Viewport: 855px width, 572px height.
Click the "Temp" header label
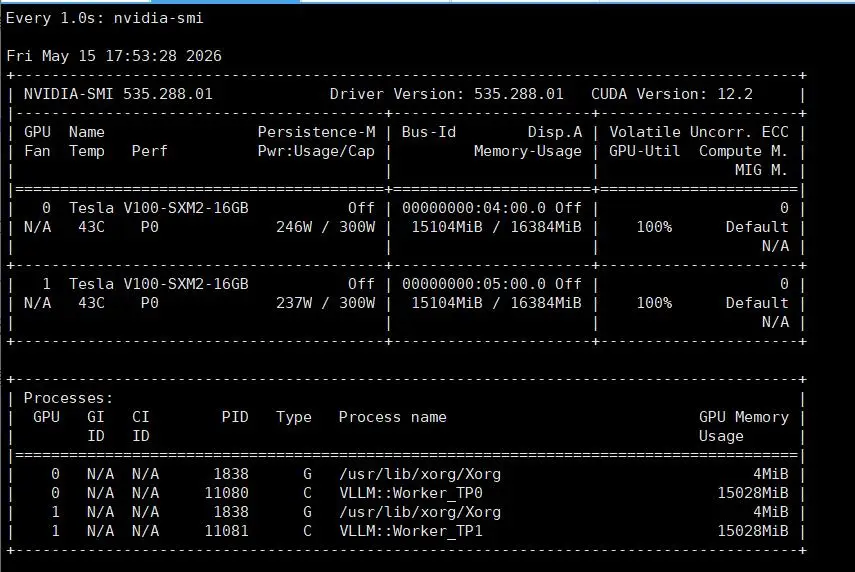click(x=87, y=151)
